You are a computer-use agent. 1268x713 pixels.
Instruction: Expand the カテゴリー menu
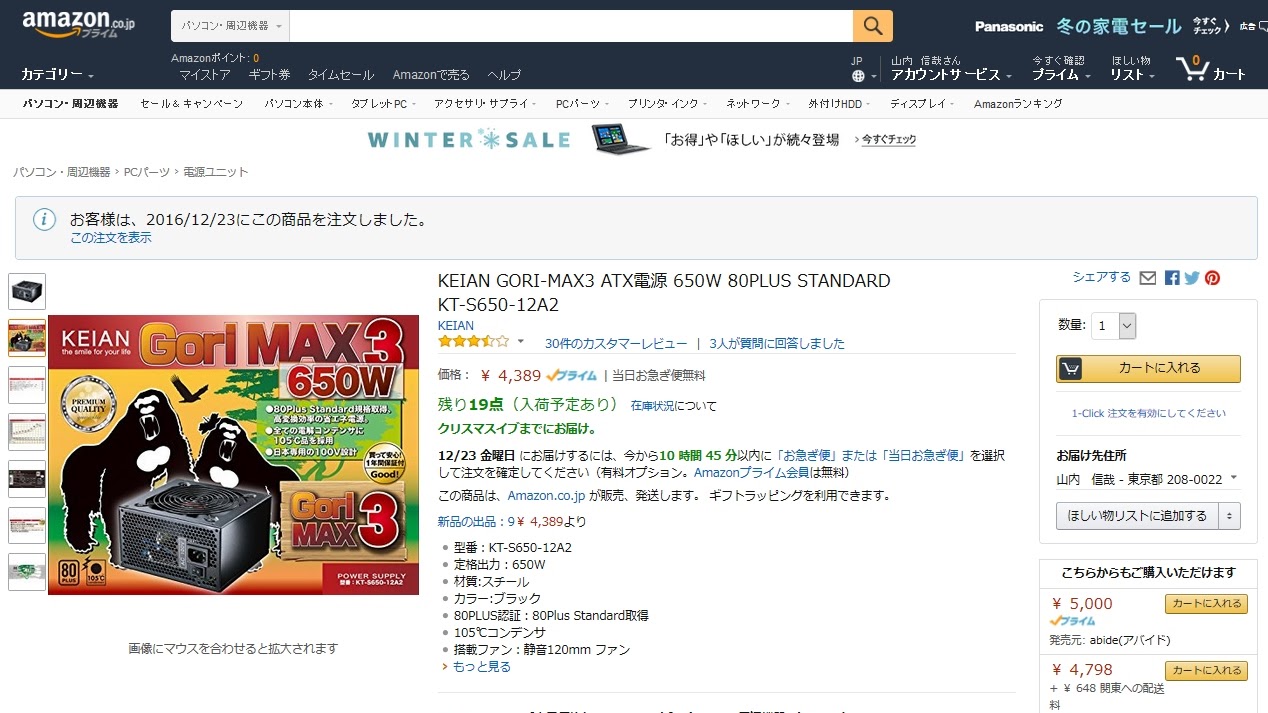pyautogui.click(x=58, y=75)
